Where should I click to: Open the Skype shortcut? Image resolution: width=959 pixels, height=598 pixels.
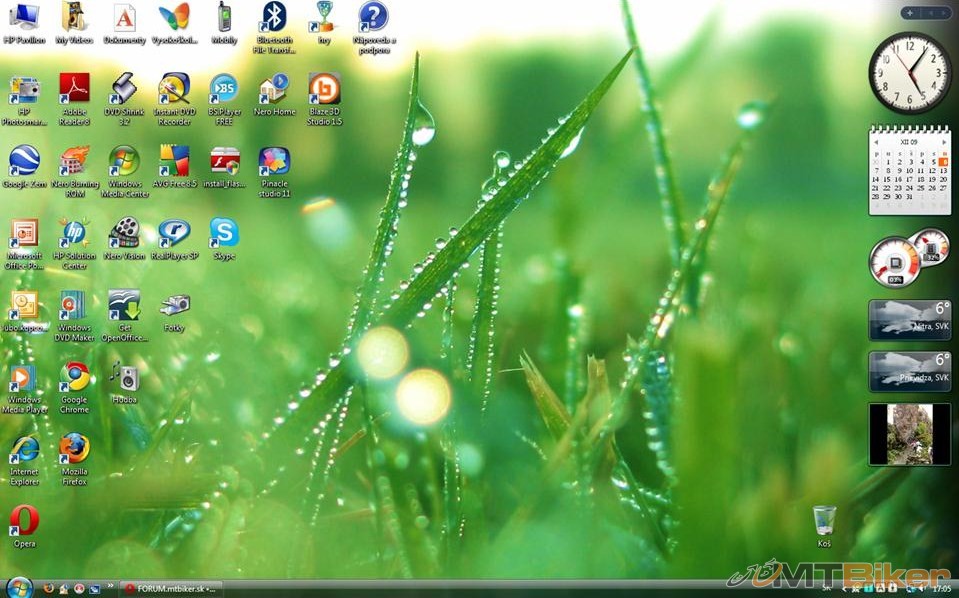coord(224,233)
